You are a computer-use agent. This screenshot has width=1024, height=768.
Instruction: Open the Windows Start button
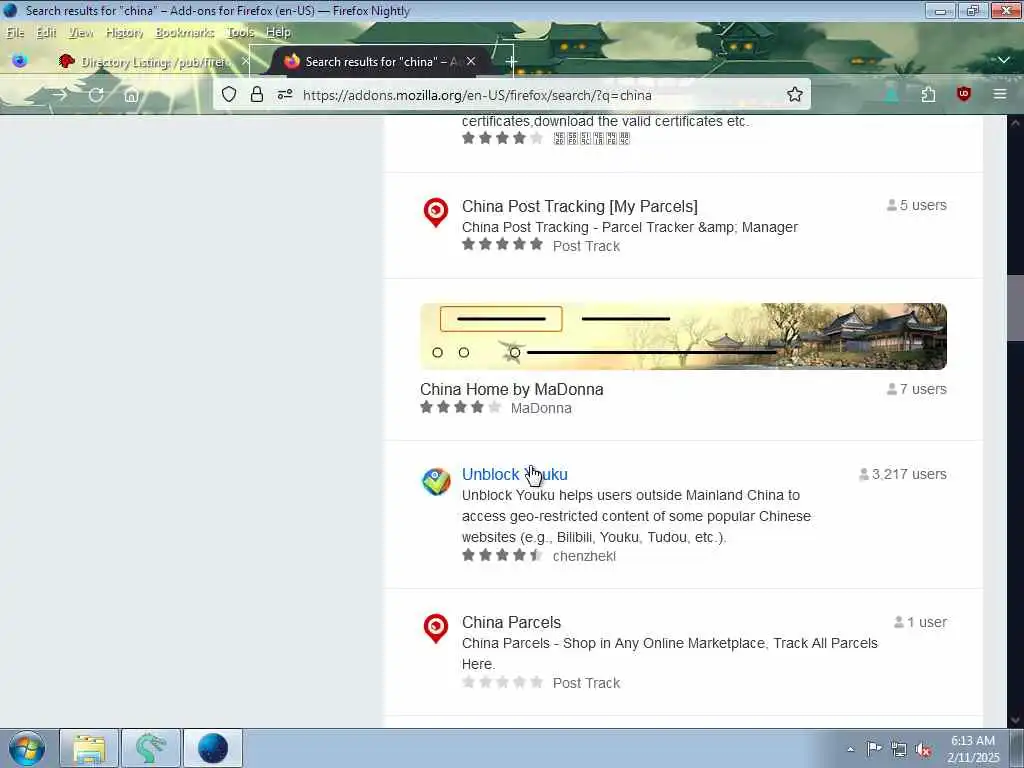pos(27,748)
